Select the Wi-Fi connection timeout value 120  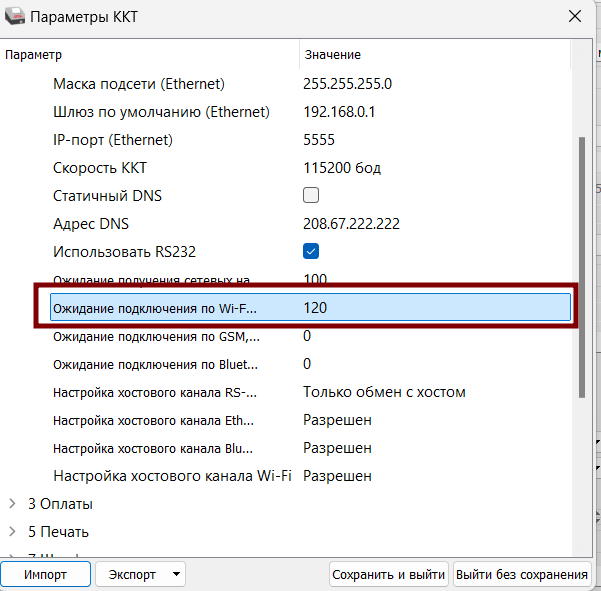315,308
